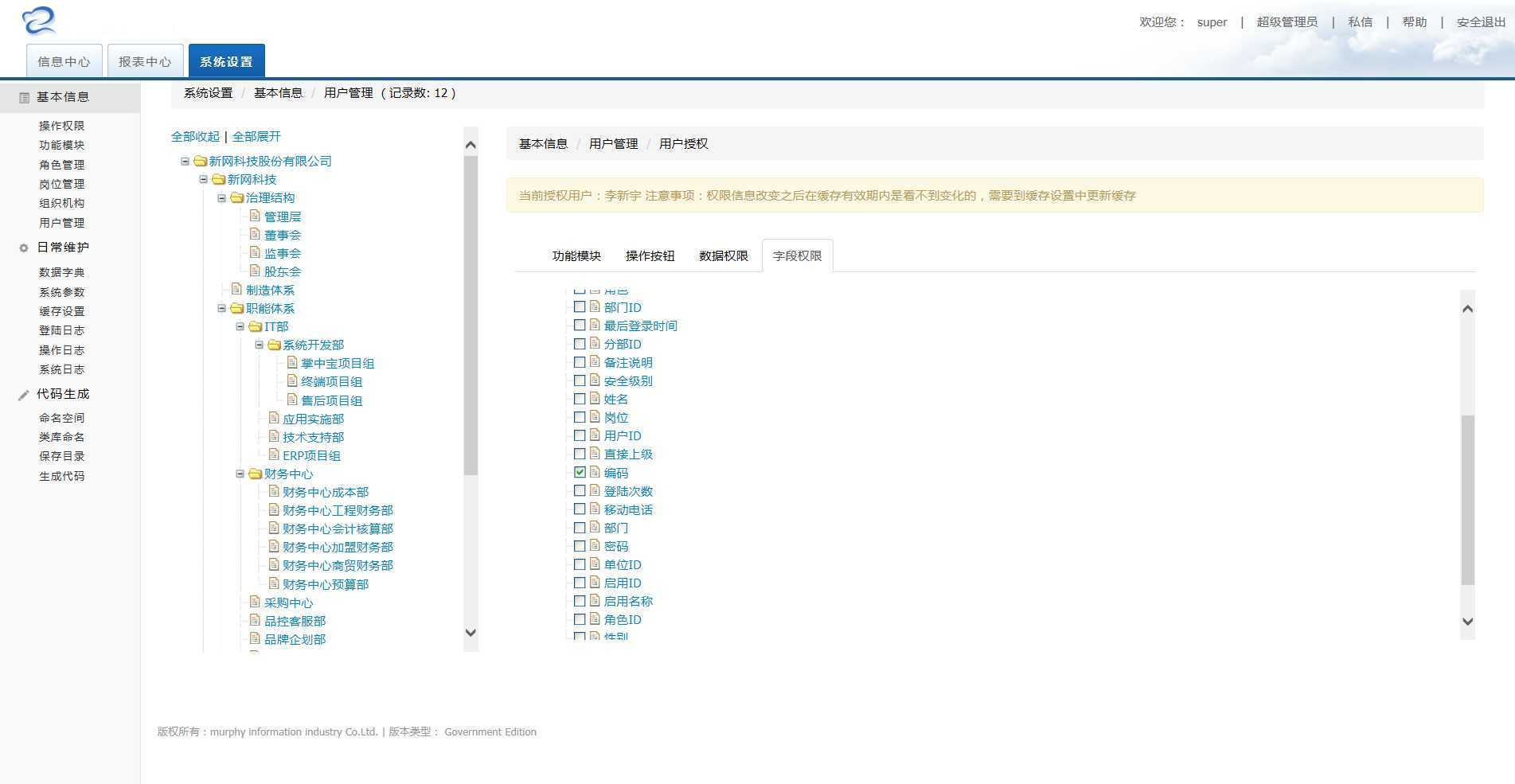
Task: Collapse the 新网科技股份有限公司 root node
Action: (185, 162)
